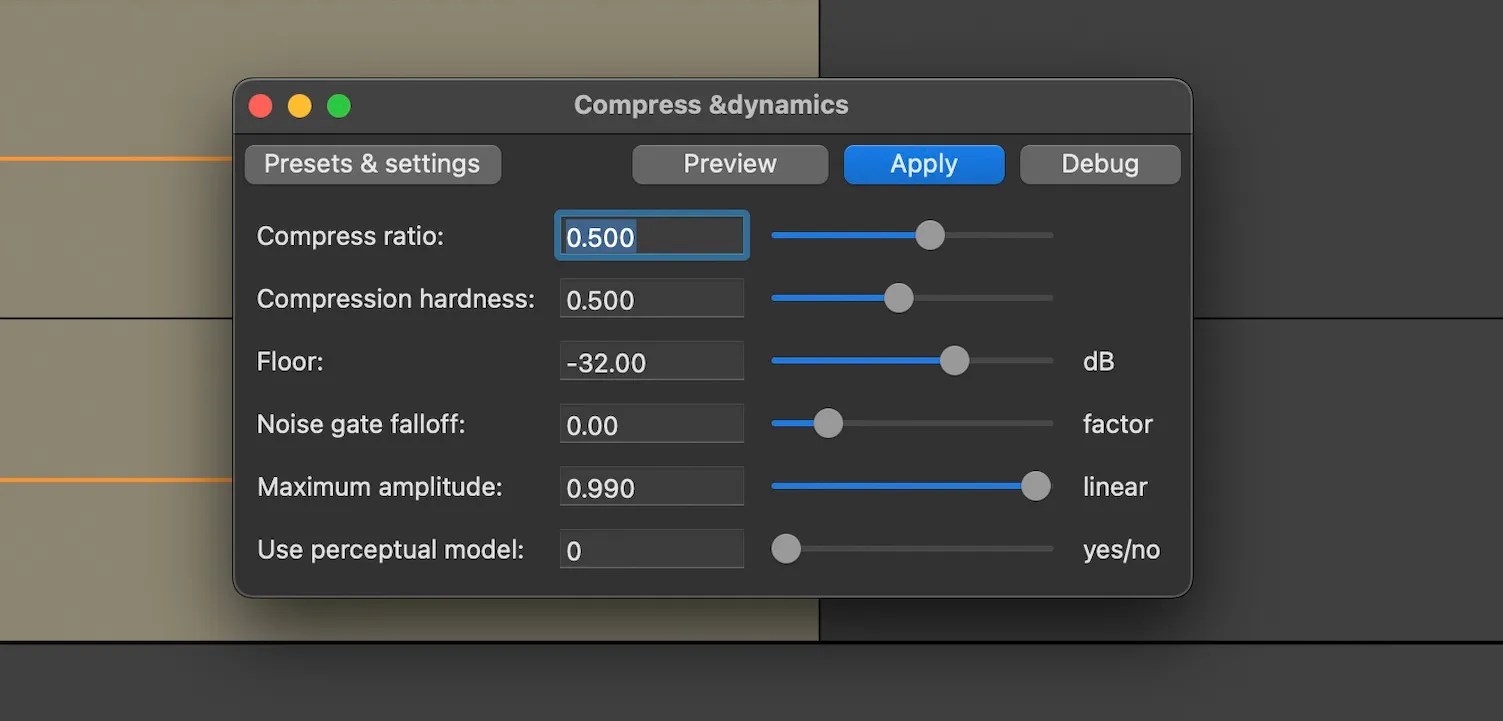Viewport: 1503px width, 721px height.
Task: Click the dB unit label
Action: (x=1097, y=361)
